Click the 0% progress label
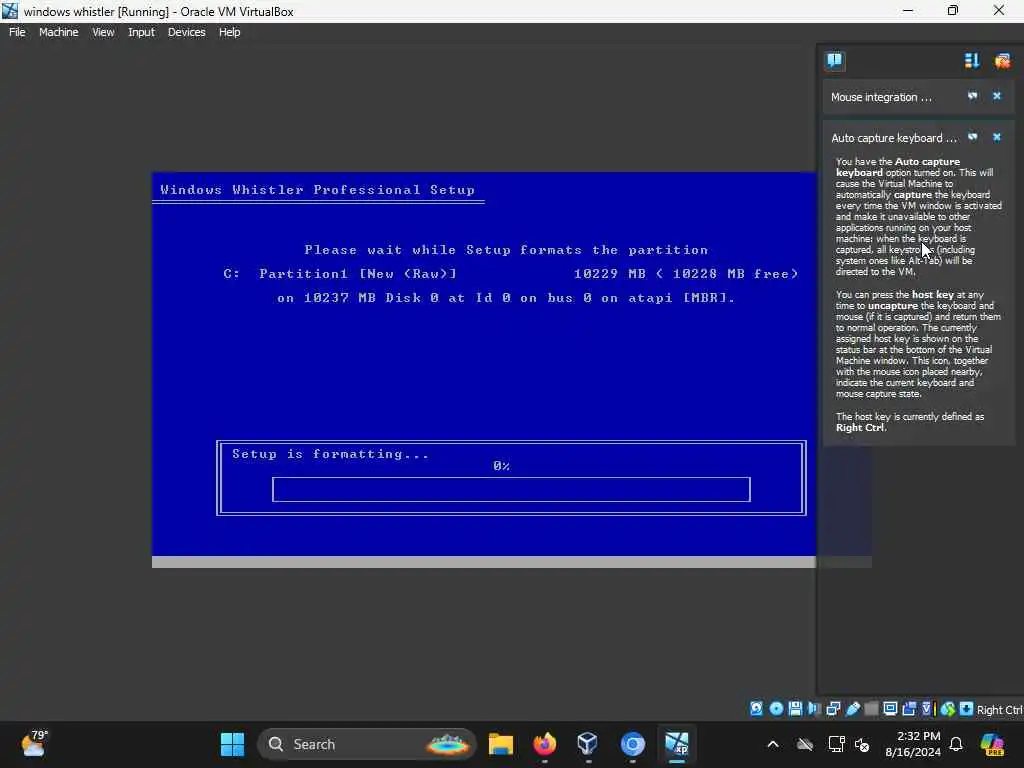Screen dimensions: 1024x768 click(x=502, y=466)
